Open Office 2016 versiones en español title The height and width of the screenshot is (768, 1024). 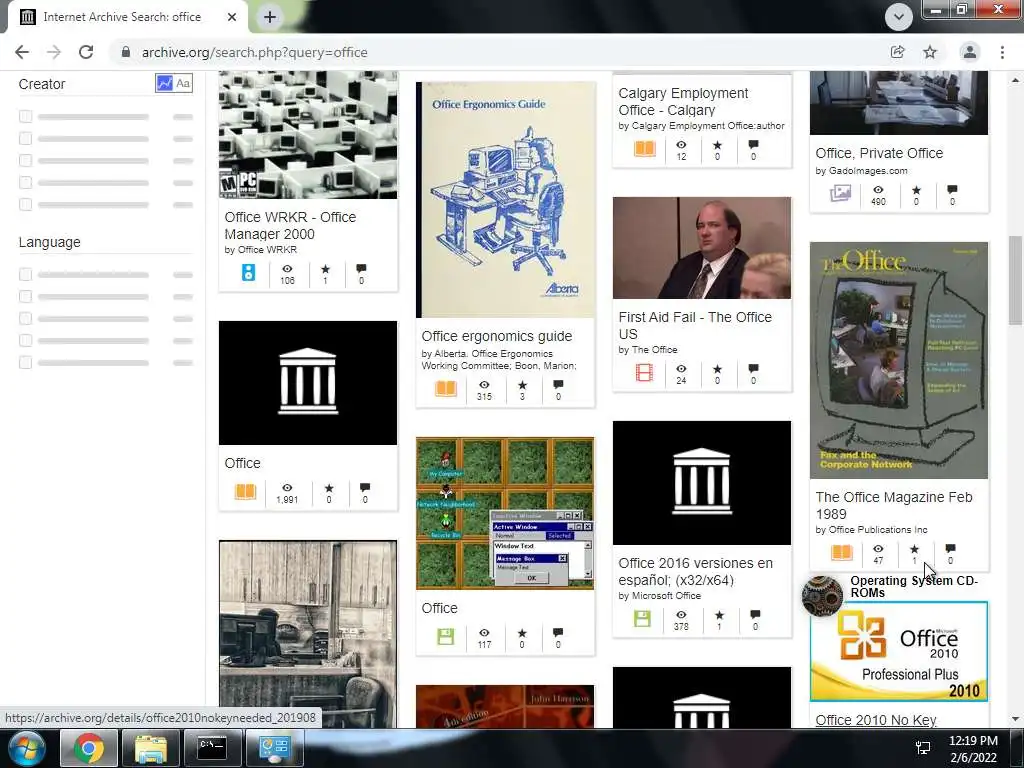696,571
